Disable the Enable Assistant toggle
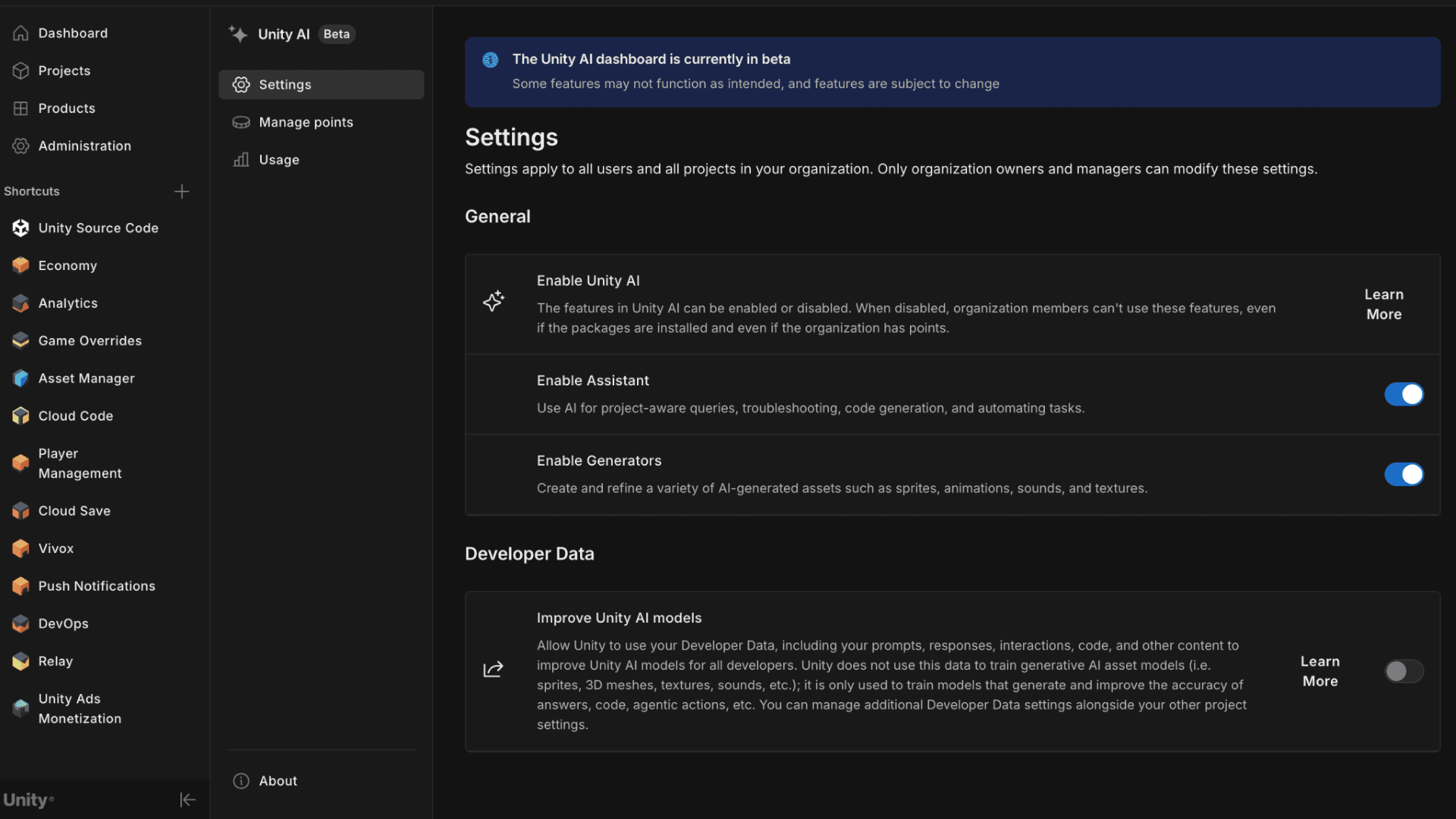1456x819 pixels. 1404,394
